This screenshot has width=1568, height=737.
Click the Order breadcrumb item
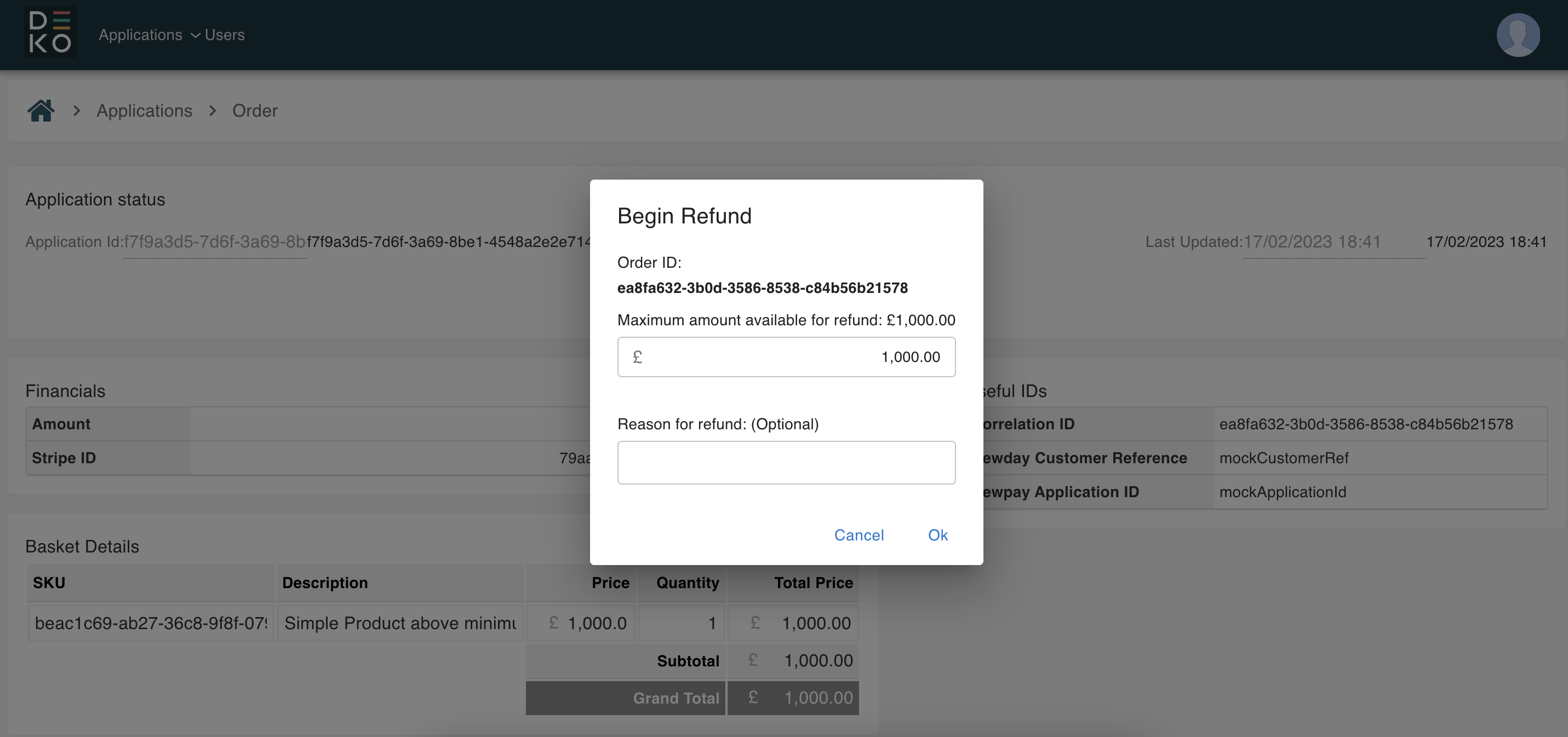[254, 111]
